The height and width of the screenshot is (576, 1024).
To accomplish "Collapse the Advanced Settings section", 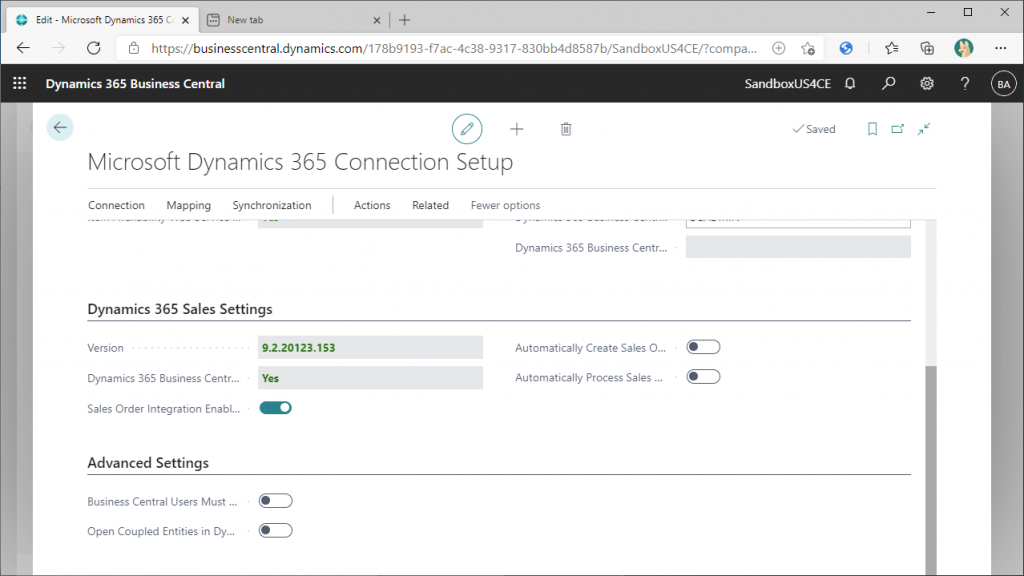I will [148, 463].
